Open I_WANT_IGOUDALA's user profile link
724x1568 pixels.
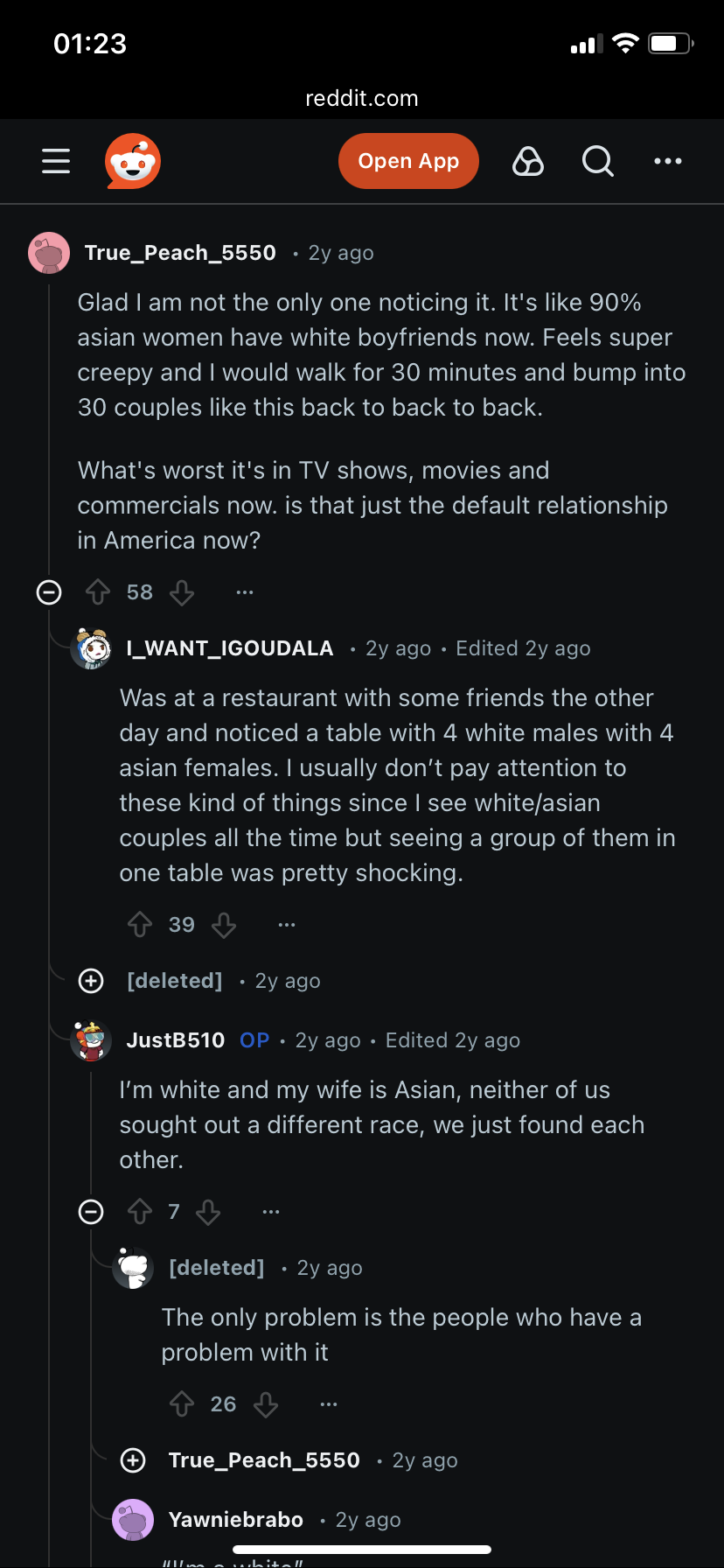pos(230,648)
